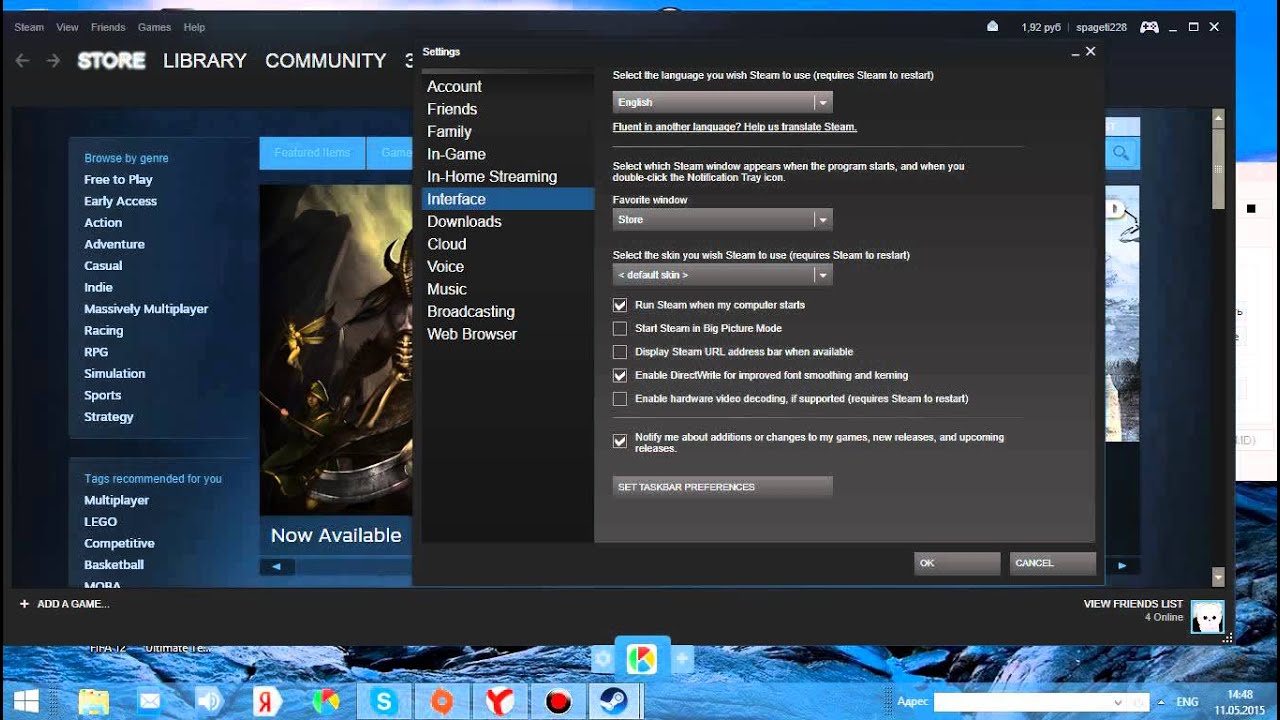Toggle Notify me about additions checkbox
Screen dimensions: 1280x720
coord(620,441)
